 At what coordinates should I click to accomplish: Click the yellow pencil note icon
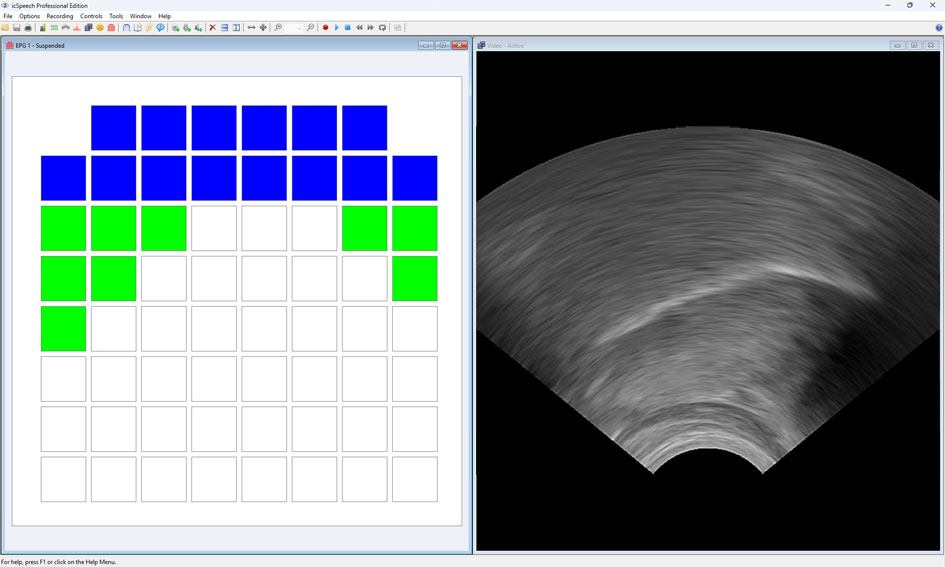[149, 28]
